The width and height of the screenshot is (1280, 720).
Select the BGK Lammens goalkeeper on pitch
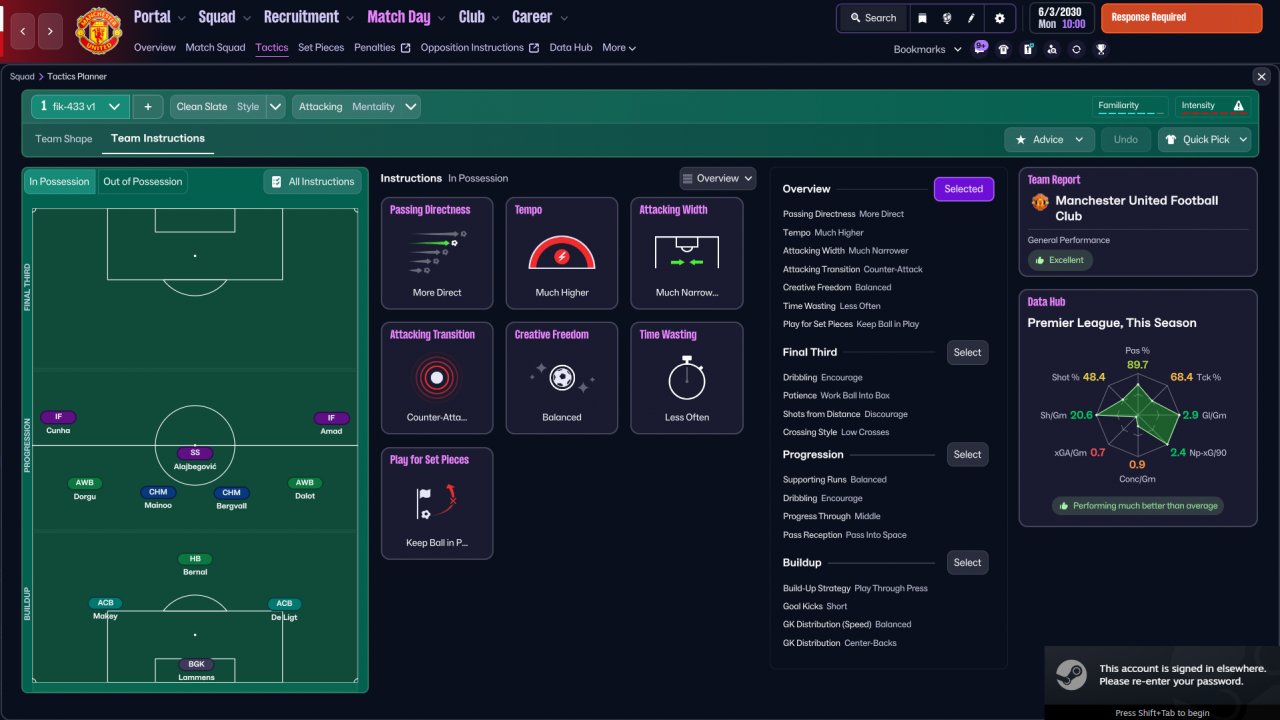tap(195, 670)
